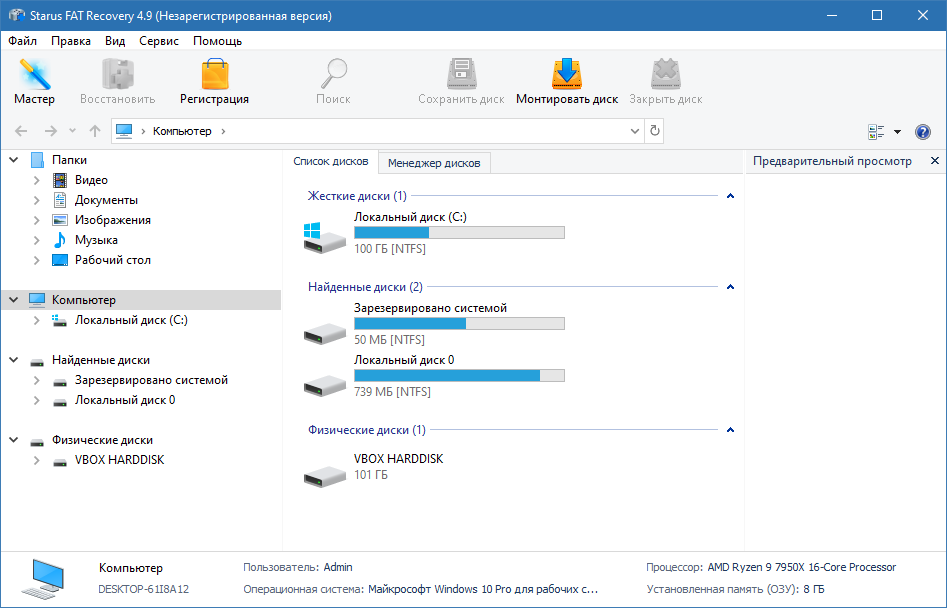Click the Рабочий стол icon in tree

[60, 260]
